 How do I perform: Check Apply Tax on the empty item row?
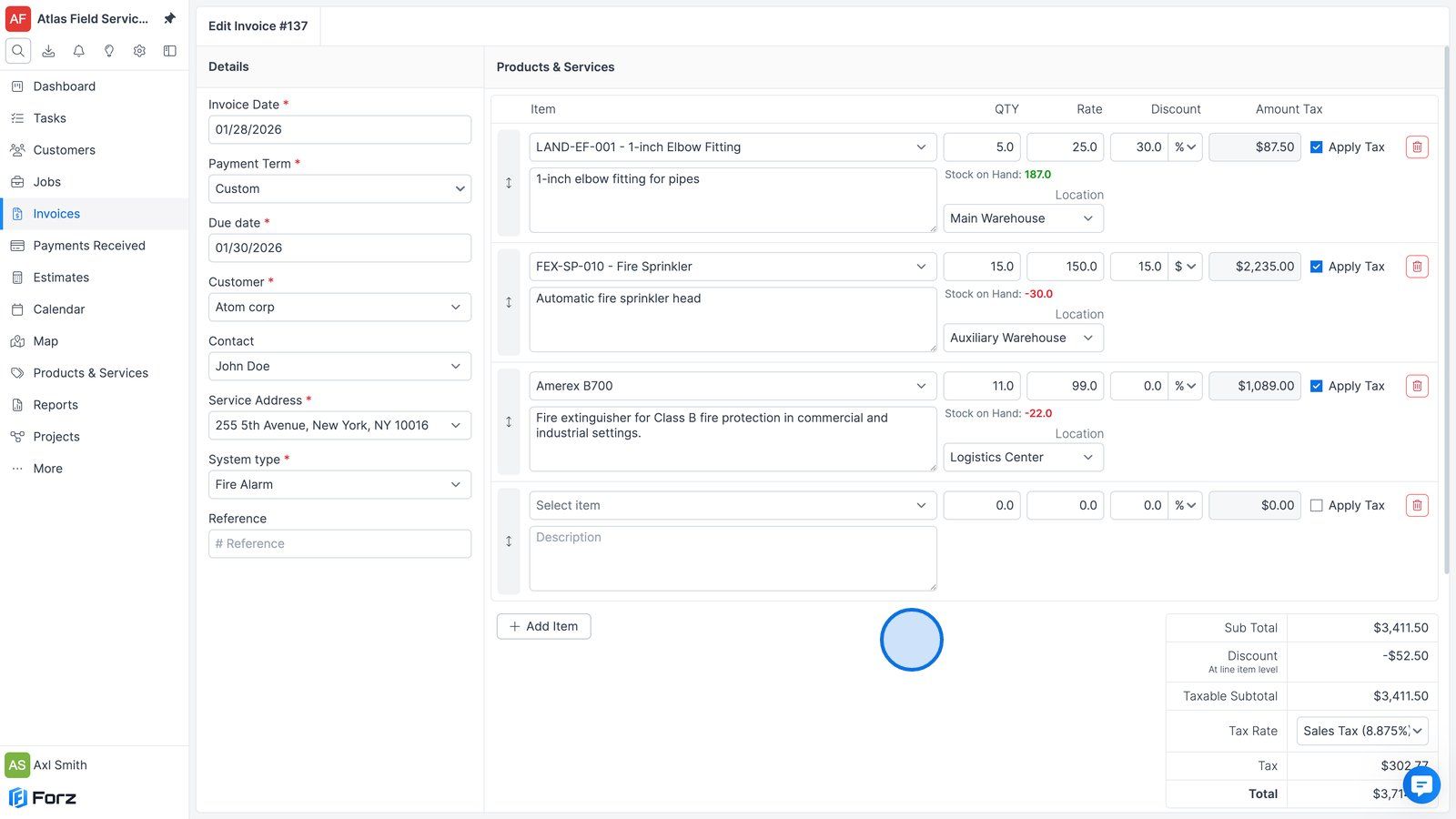pyautogui.click(x=1316, y=505)
